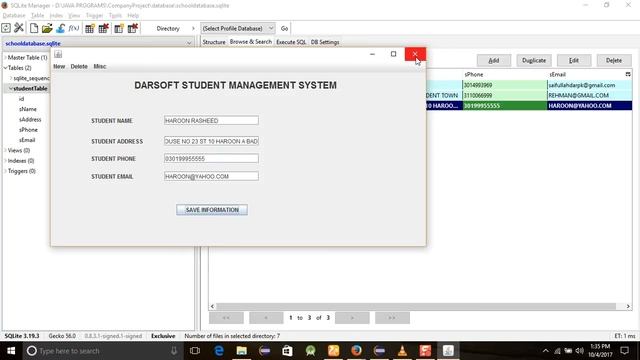Click the small icon at the dialog's top-left corner
The width and height of the screenshot is (640, 360).
click(x=58, y=54)
